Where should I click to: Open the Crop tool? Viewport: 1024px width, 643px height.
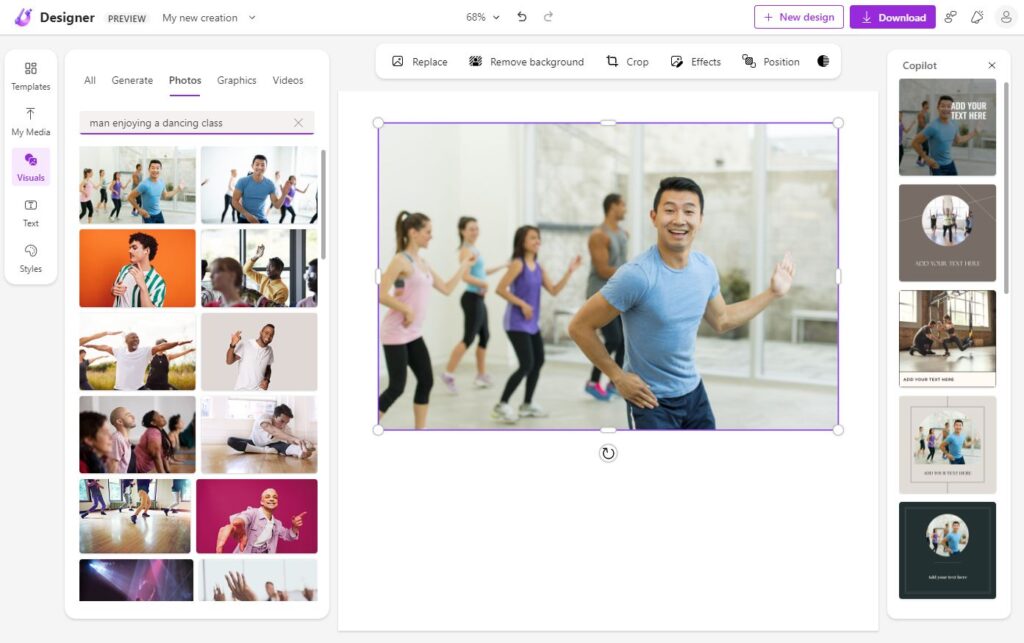pyautogui.click(x=627, y=61)
